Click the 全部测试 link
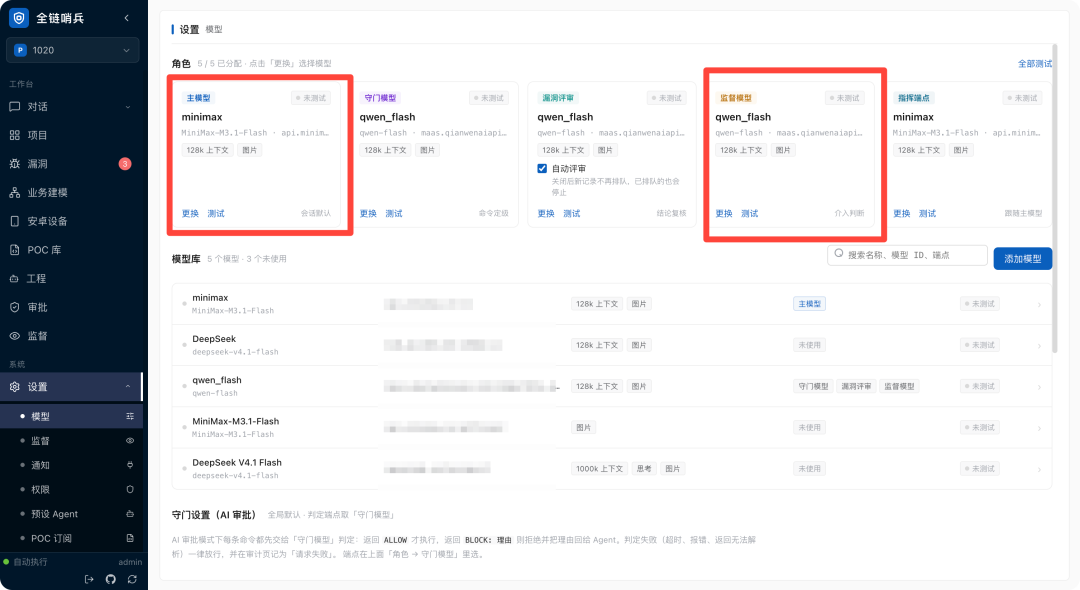This screenshot has height=590, width=1080. pyautogui.click(x=1035, y=63)
